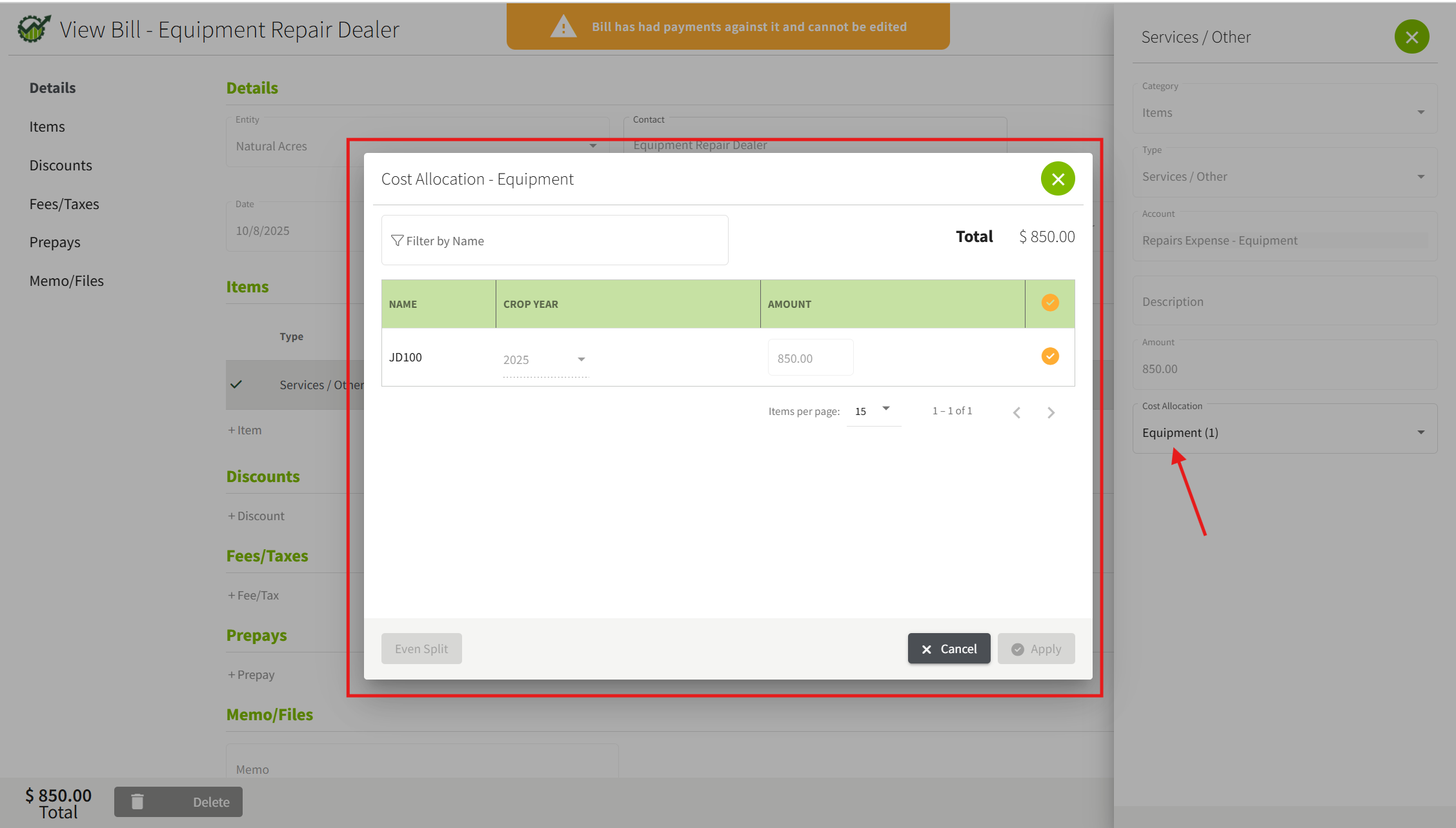The height and width of the screenshot is (828, 1456).
Task: Toggle the select-all check in table header
Action: [x=1049, y=303]
